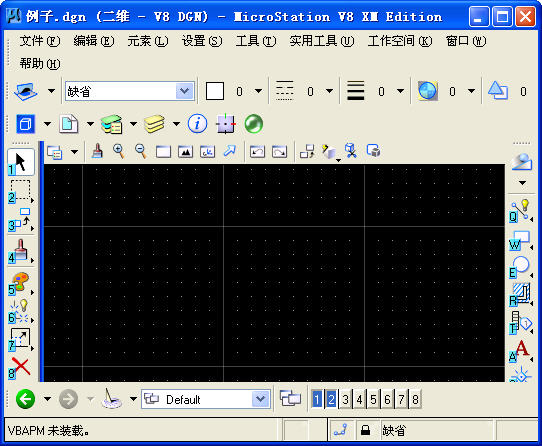Toggle view window 1 button
542x446 pixels.
tap(317, 399)
